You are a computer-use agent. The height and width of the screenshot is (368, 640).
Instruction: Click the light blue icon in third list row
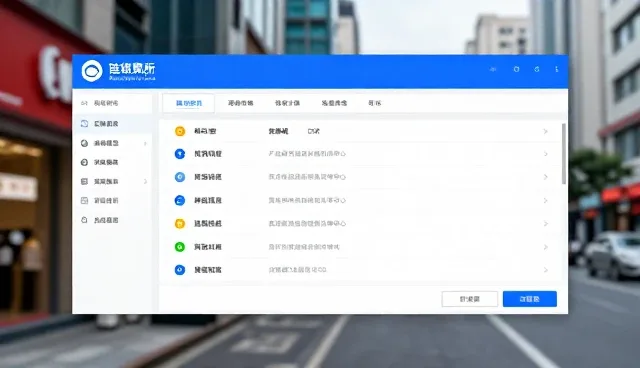(180, 177)
